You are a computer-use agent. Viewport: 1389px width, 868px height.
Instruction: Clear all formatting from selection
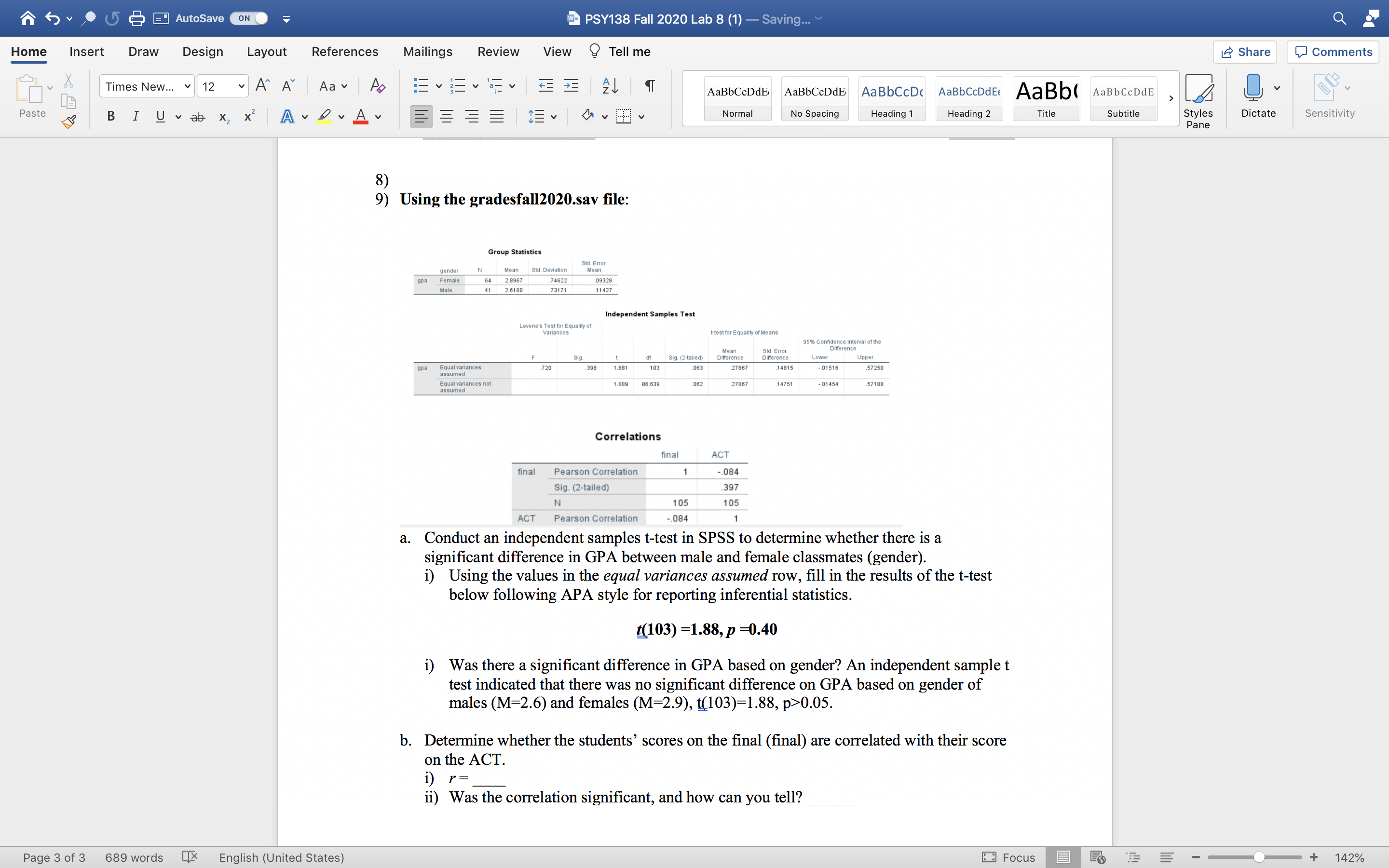tap(377, 85)
